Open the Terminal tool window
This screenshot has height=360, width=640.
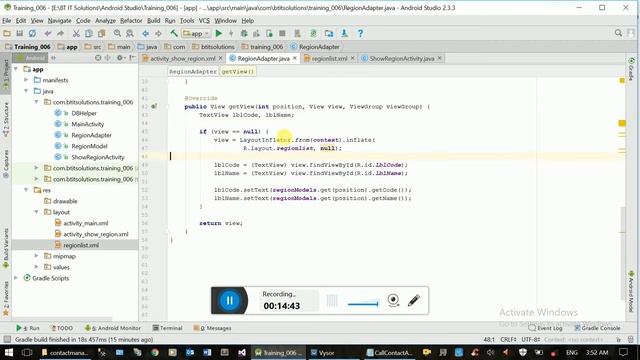pos(167,328)
